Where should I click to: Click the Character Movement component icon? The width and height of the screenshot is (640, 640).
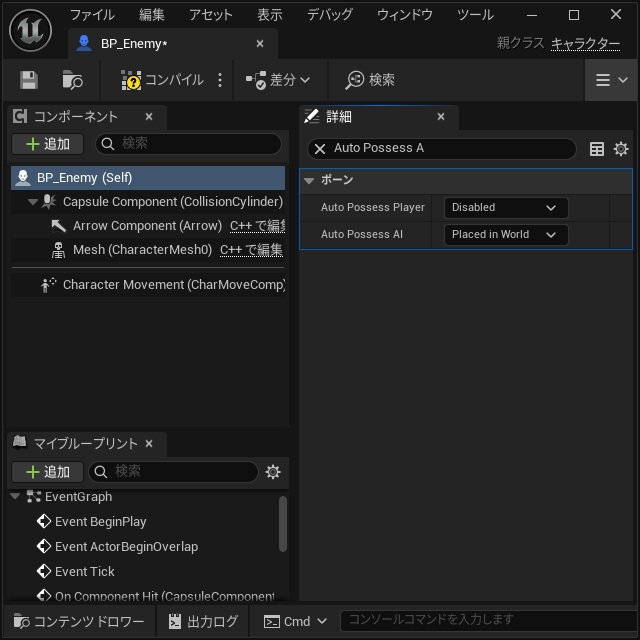pos(49,284)
